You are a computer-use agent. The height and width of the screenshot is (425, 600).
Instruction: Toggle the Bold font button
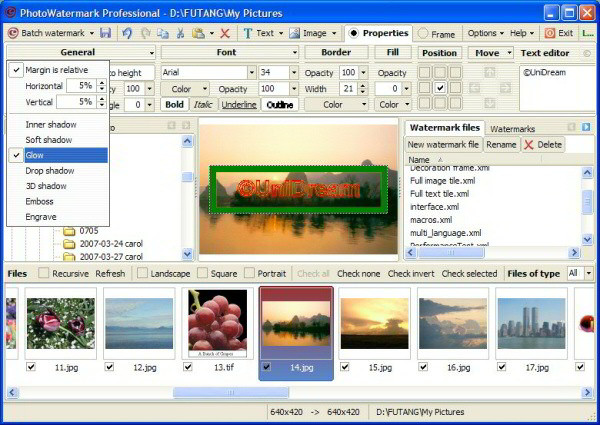pos(174,104)
